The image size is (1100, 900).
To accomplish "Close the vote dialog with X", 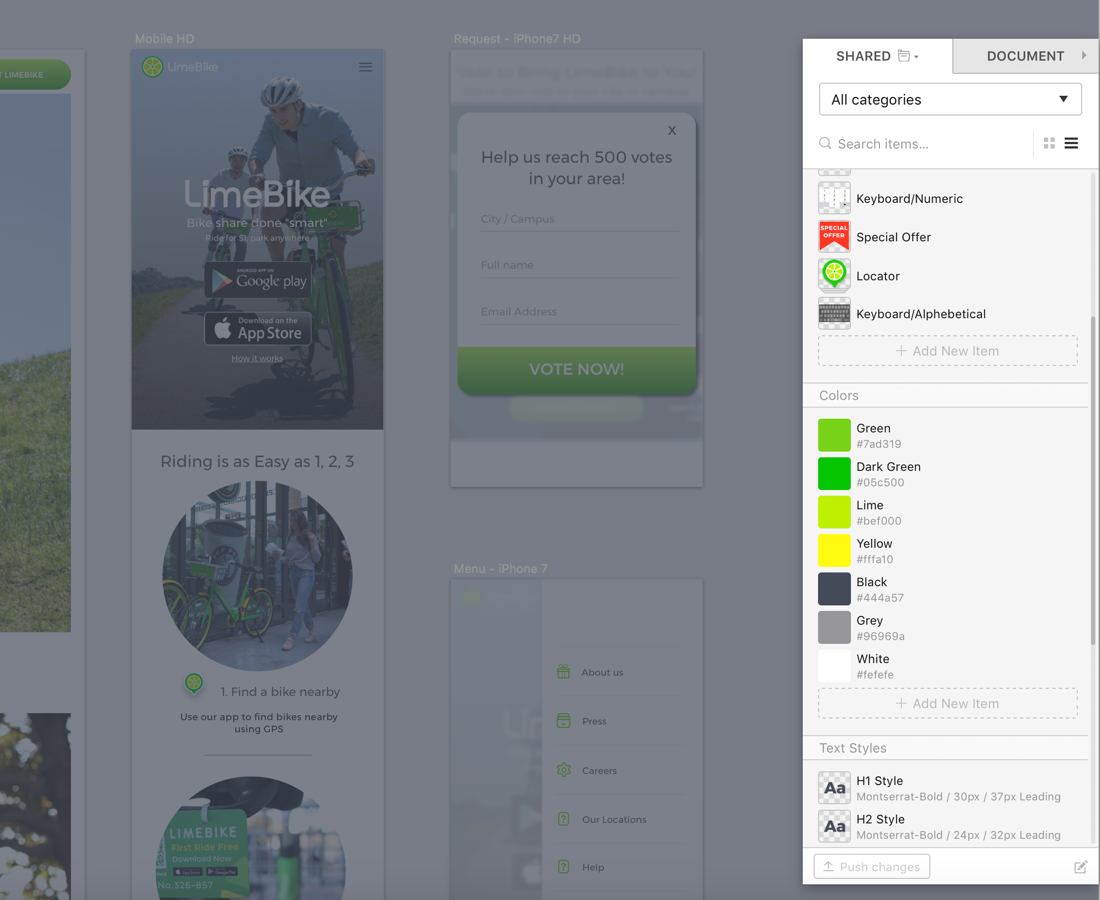I will (672, 130).
